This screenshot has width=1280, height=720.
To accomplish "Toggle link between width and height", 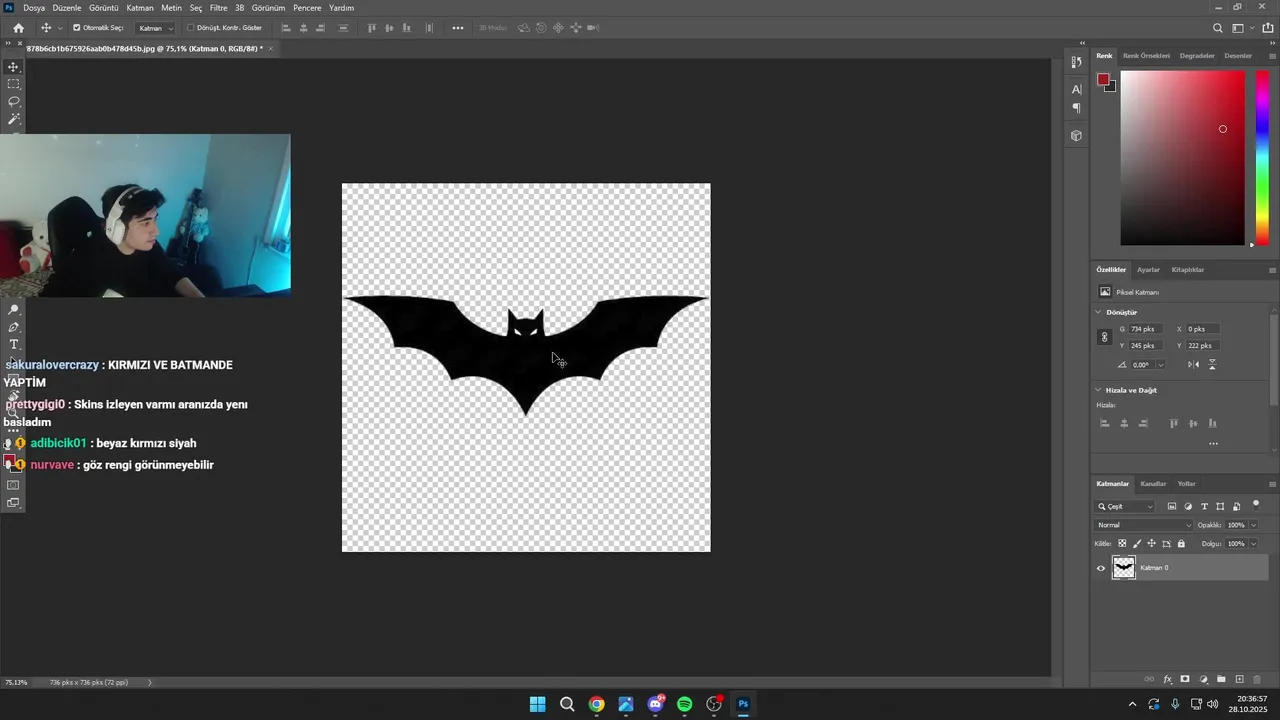I will point(1105,337).
